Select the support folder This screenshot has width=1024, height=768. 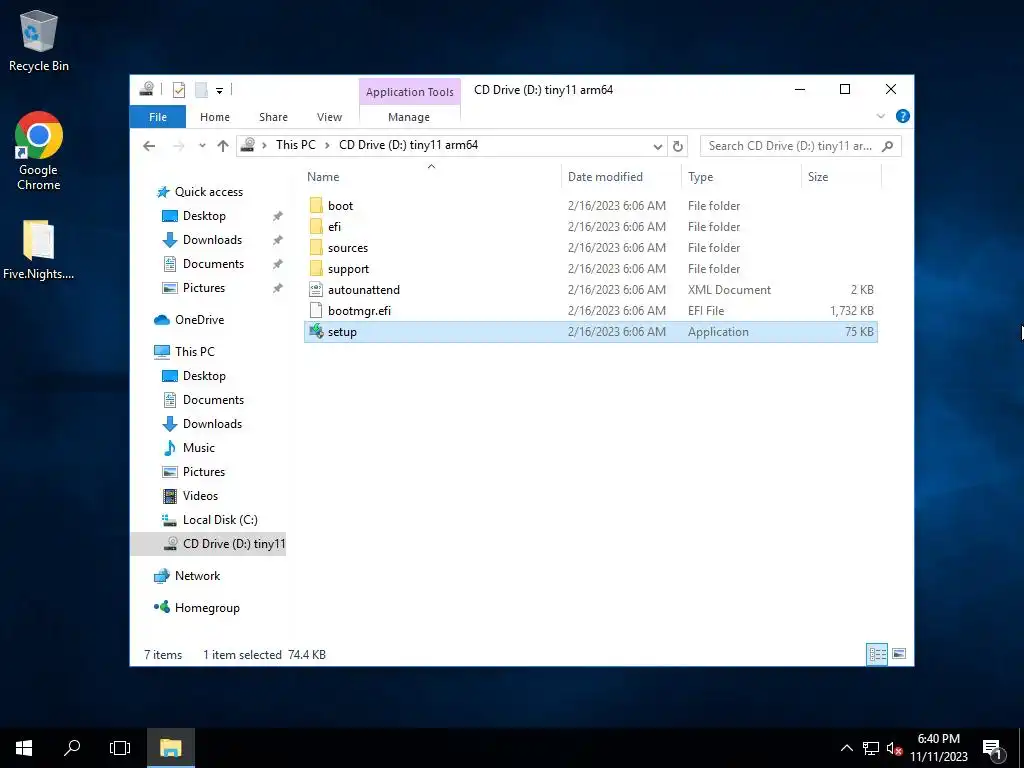coord(590,268)
